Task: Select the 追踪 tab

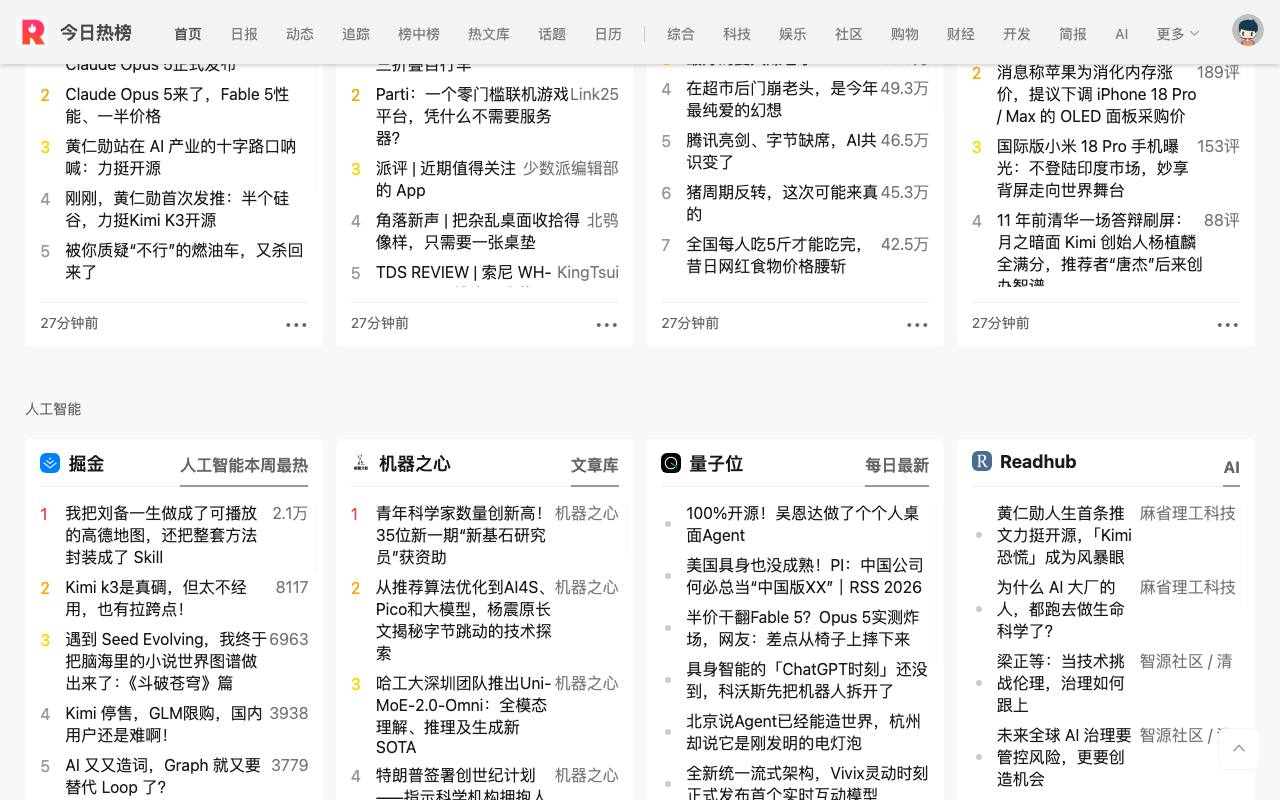Action: [356, 34]
